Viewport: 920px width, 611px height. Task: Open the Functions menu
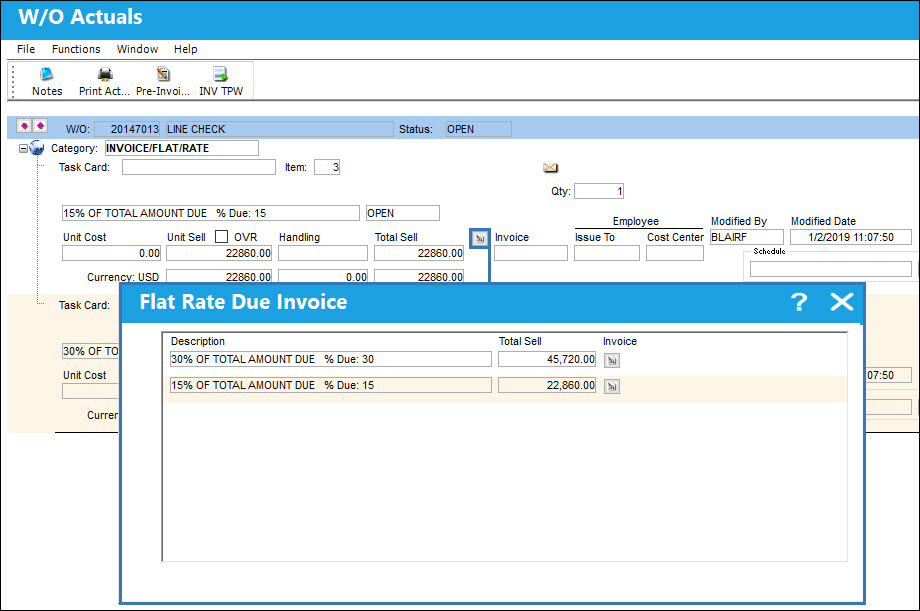coord(76,49)
